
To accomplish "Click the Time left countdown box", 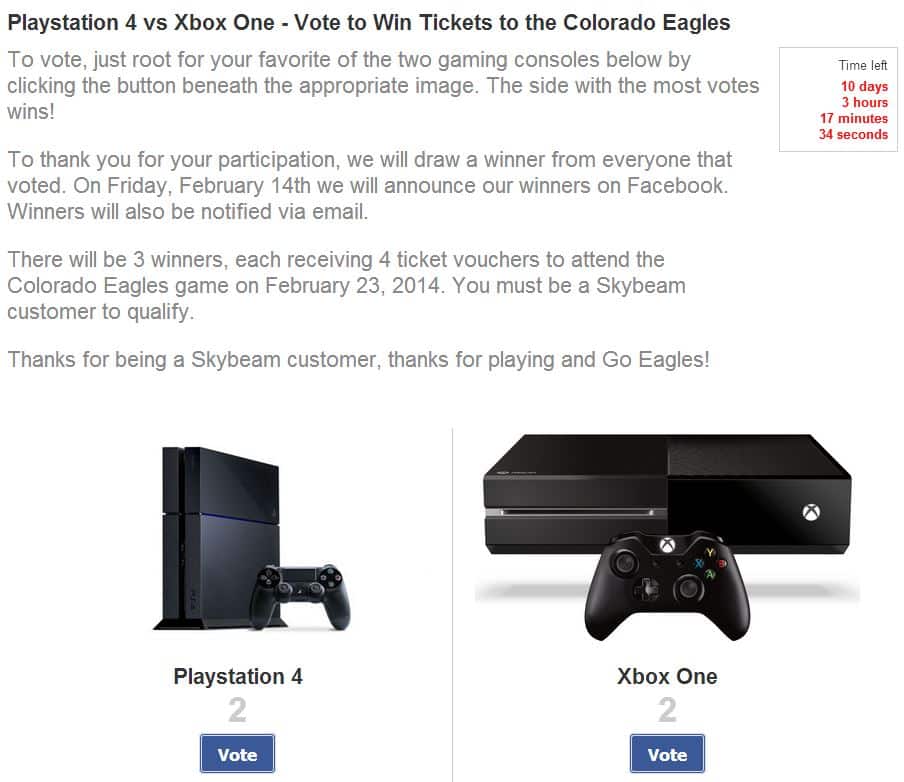I will tap(838, 99).
